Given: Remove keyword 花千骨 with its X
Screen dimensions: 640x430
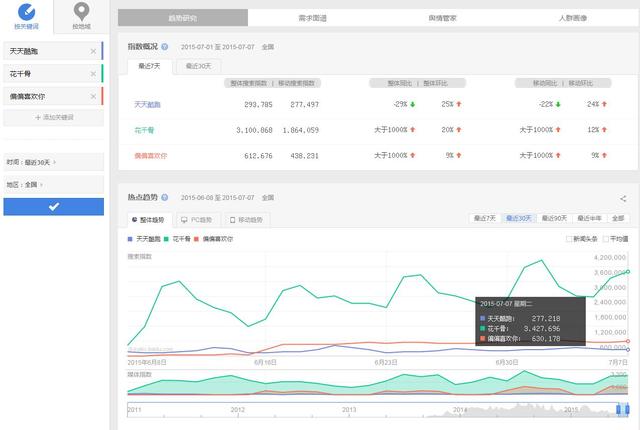Looking at the screenshot, I should (93, 74).
